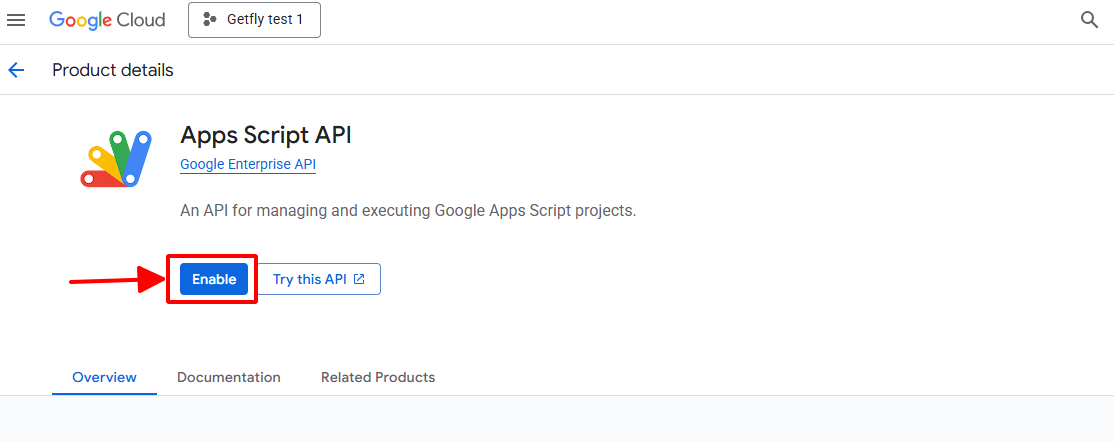Click the gray content area below tabs
Viewport: 1114px width, 442px height.
(557, 419)
